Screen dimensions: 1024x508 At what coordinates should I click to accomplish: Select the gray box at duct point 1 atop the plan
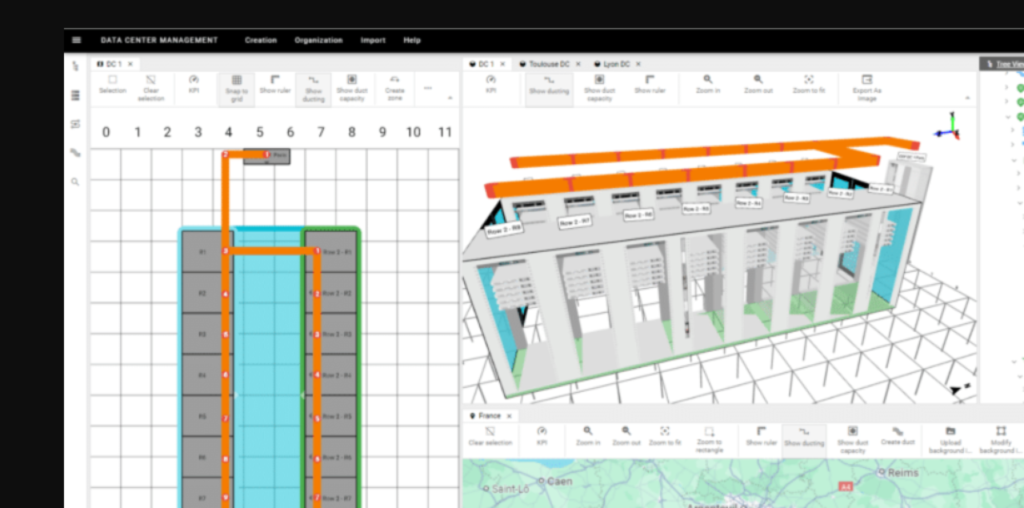click(x=266, y=156)
